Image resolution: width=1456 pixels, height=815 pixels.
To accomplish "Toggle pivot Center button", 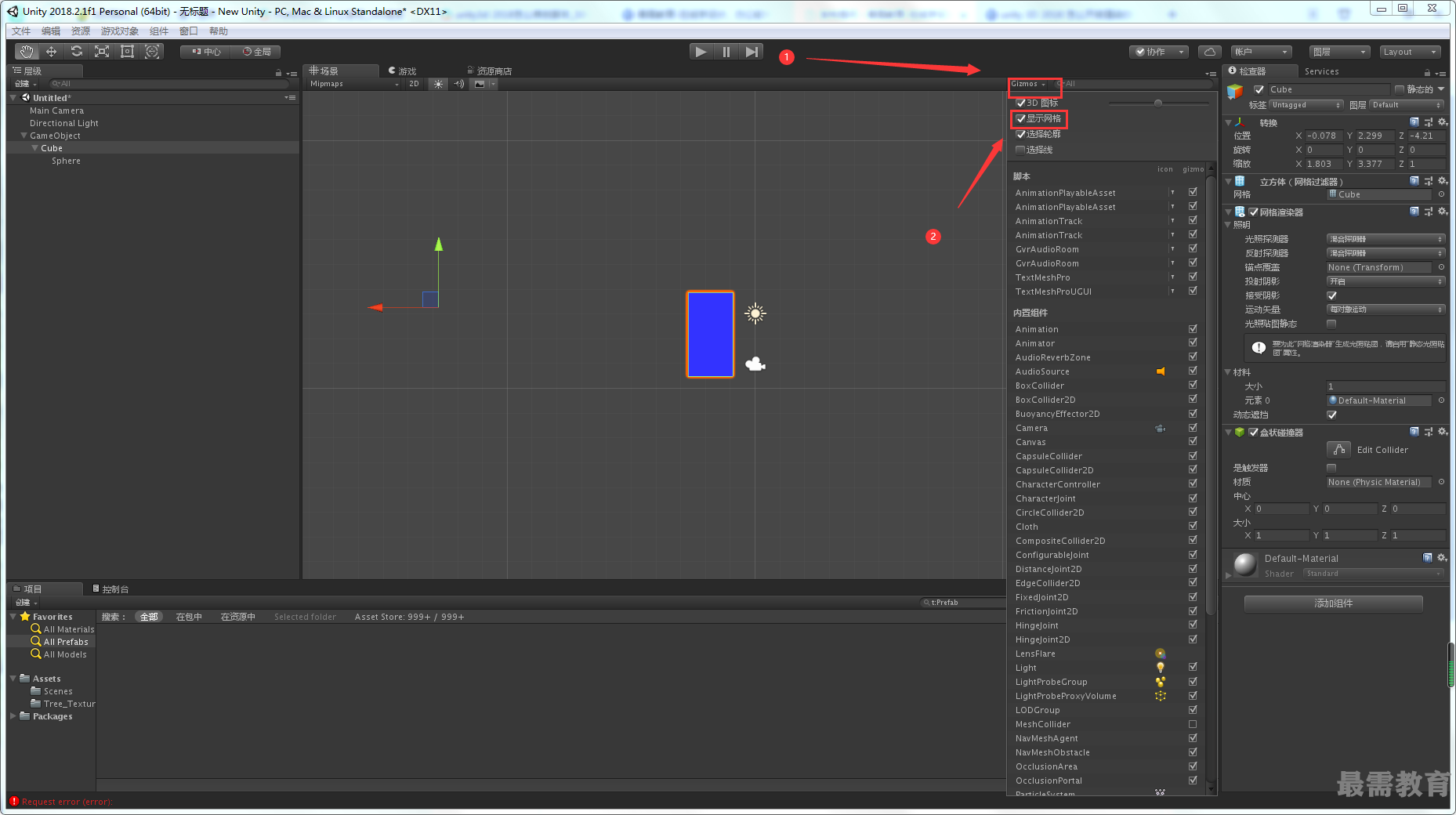I will [206, 52].
